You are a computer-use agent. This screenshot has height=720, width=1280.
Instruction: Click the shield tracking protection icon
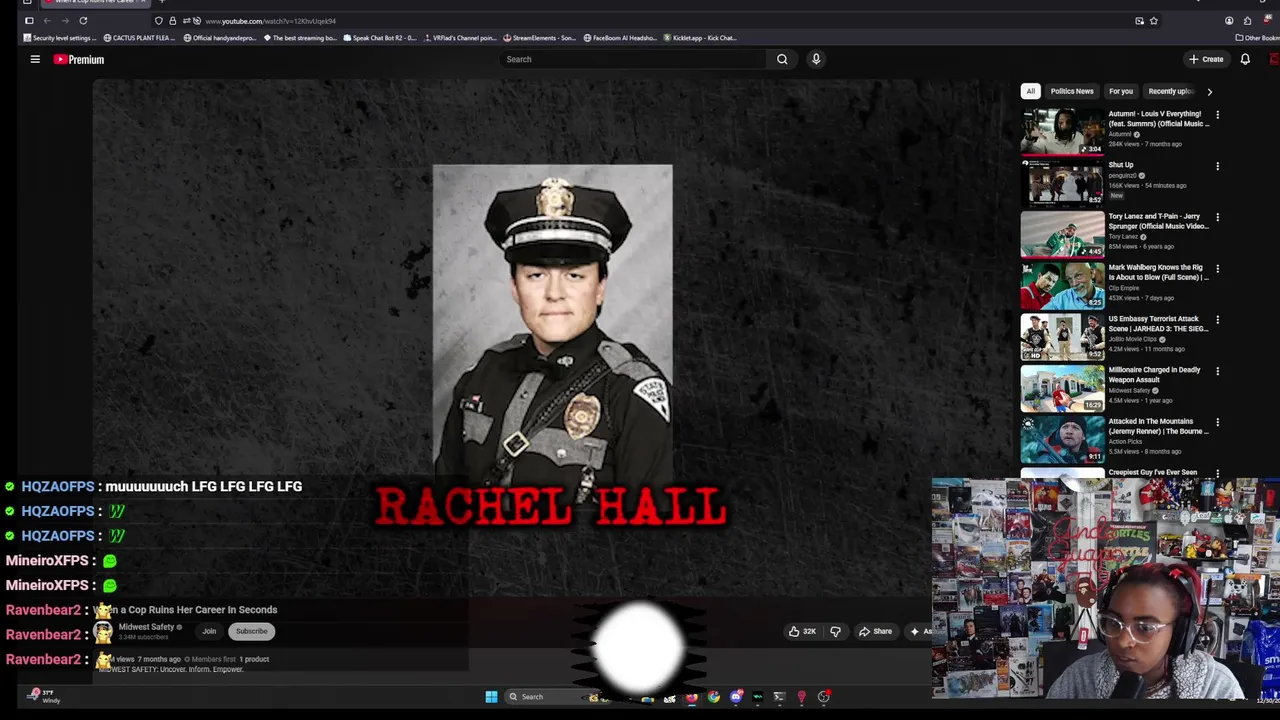[x=158, y=21]
